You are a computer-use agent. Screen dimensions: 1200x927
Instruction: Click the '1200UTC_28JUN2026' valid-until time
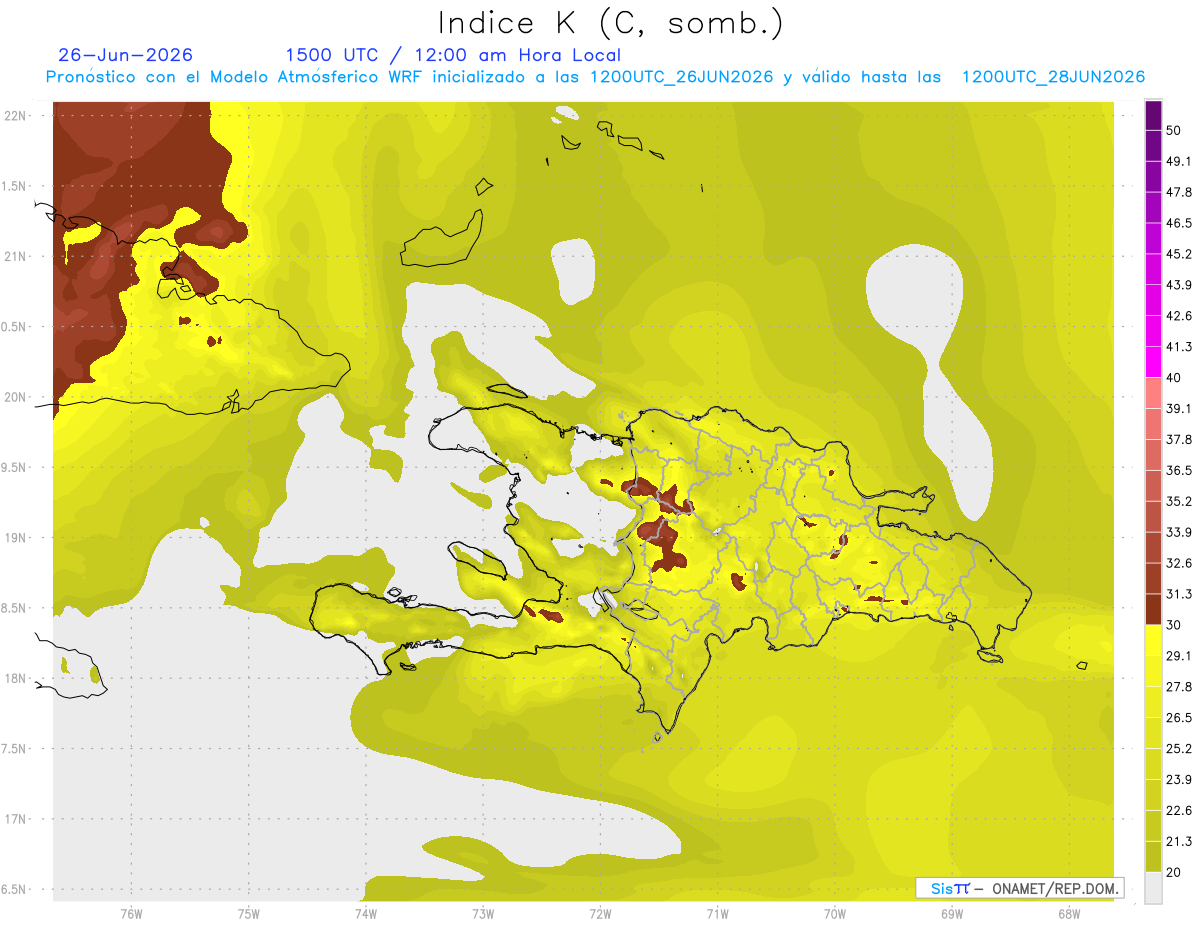(x=1053, y=77)
